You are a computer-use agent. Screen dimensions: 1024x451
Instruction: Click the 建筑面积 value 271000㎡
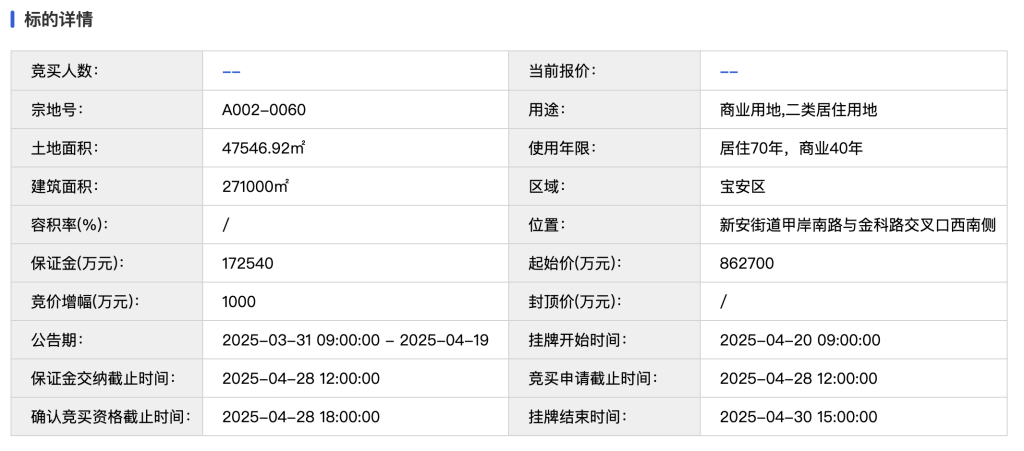point(255,187)
